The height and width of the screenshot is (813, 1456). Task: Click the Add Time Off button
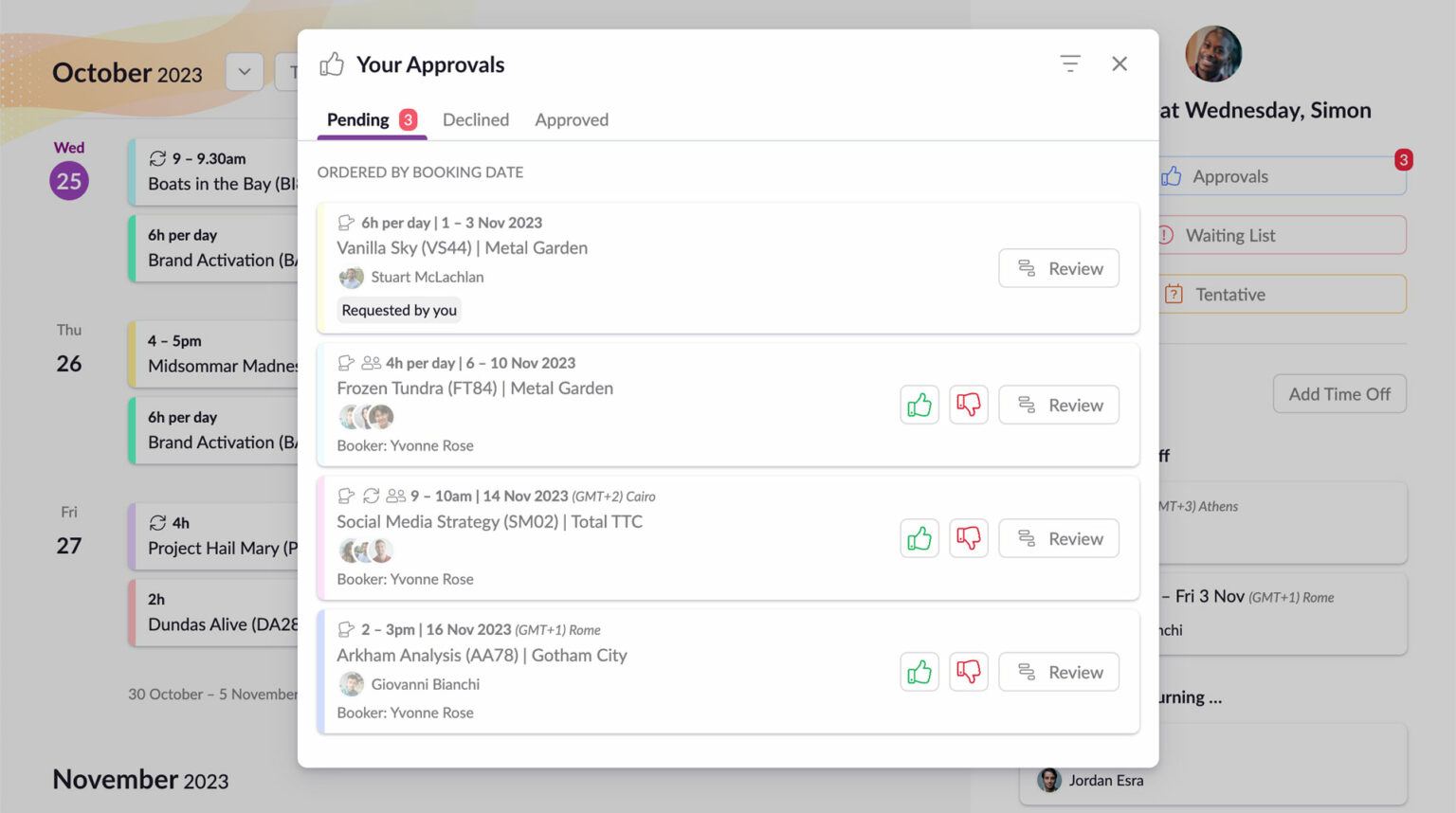(1338, 393)
